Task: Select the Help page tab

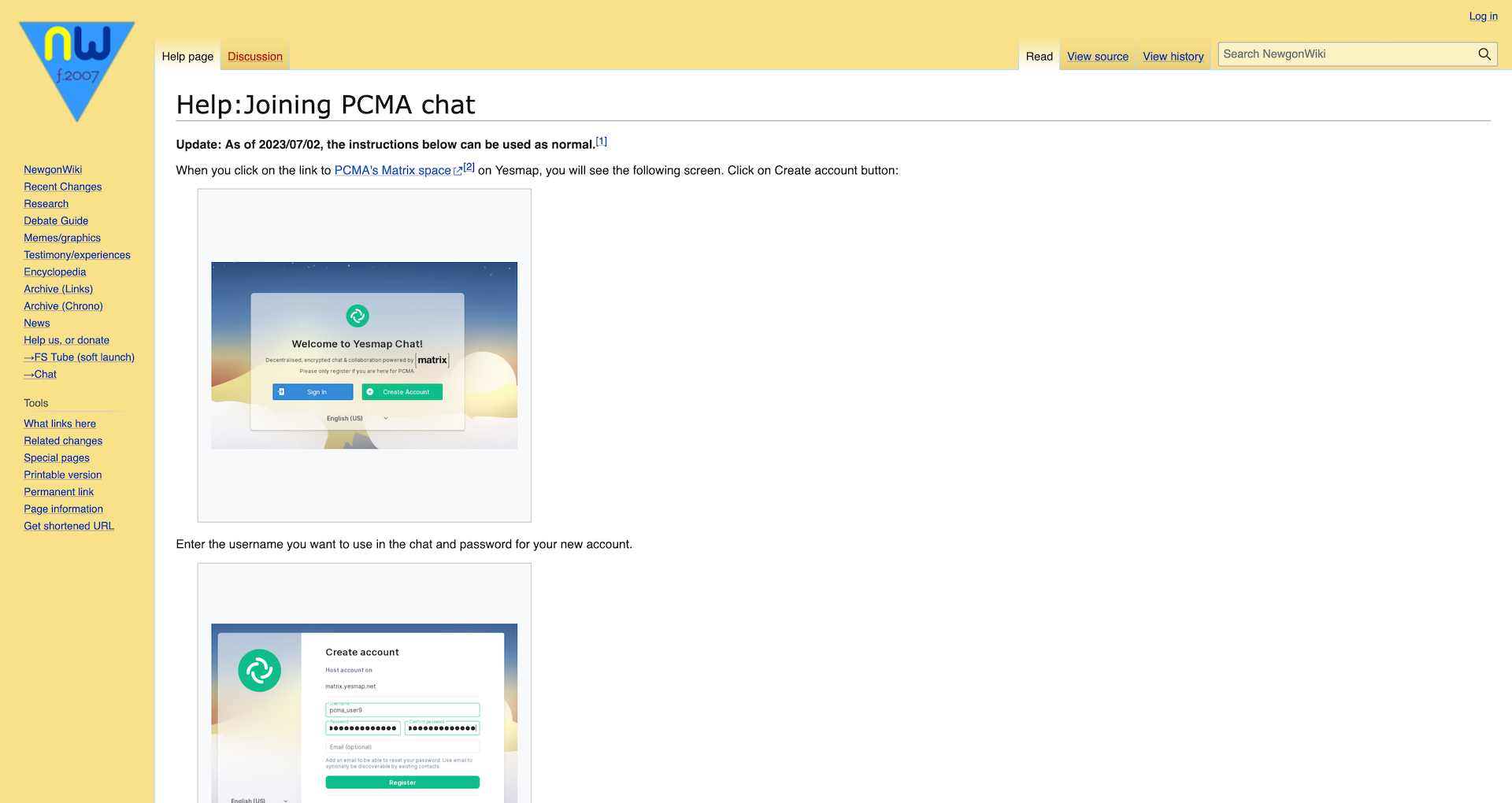Action: point(187,57)
